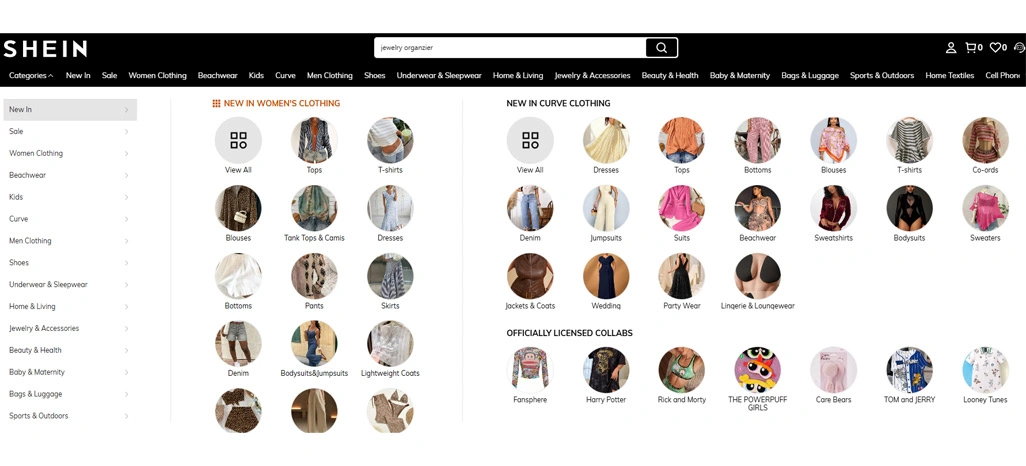The width and height of the screenshot is (1026, 466).
Task: Open Baby & Maternity tab in top nav
Action: pyautogui.click(x=739, y=75)
